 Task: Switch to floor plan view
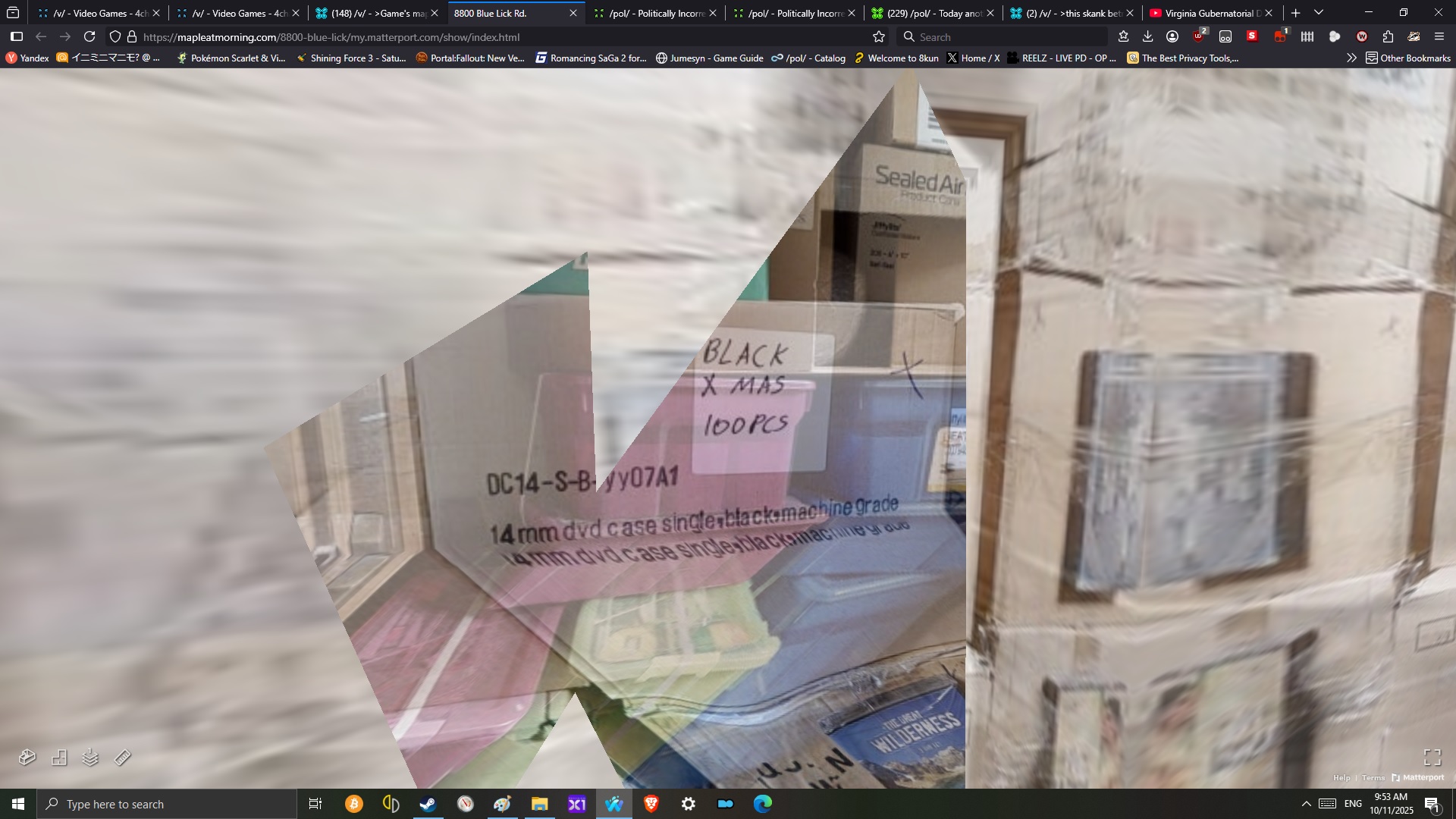click(x=59, y=757)
